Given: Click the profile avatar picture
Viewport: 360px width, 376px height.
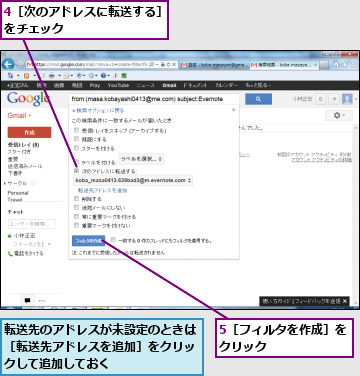Looking at the screenshot, I should point(347,99).
